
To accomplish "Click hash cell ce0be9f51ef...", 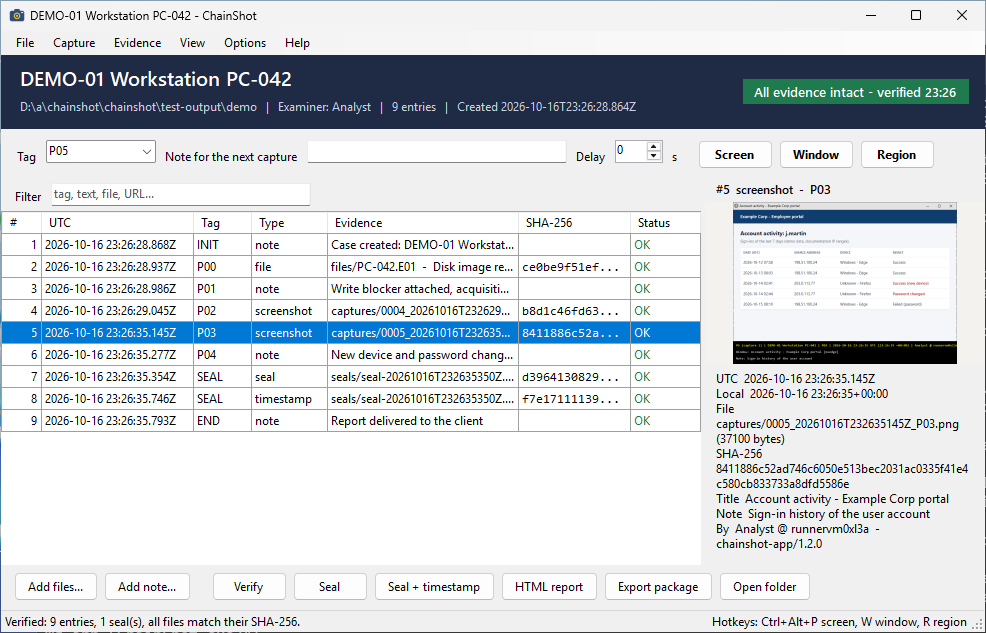I will coord(574,267).
